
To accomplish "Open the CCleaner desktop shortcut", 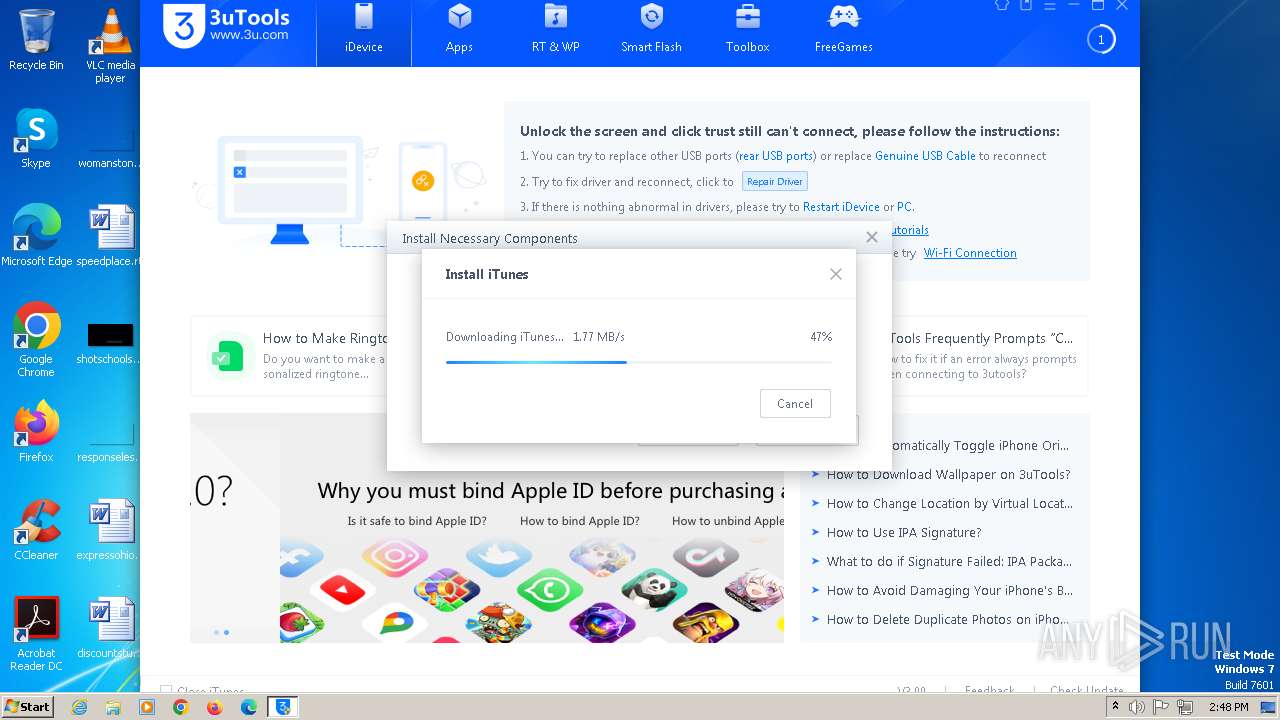I will tap(36, 530).
